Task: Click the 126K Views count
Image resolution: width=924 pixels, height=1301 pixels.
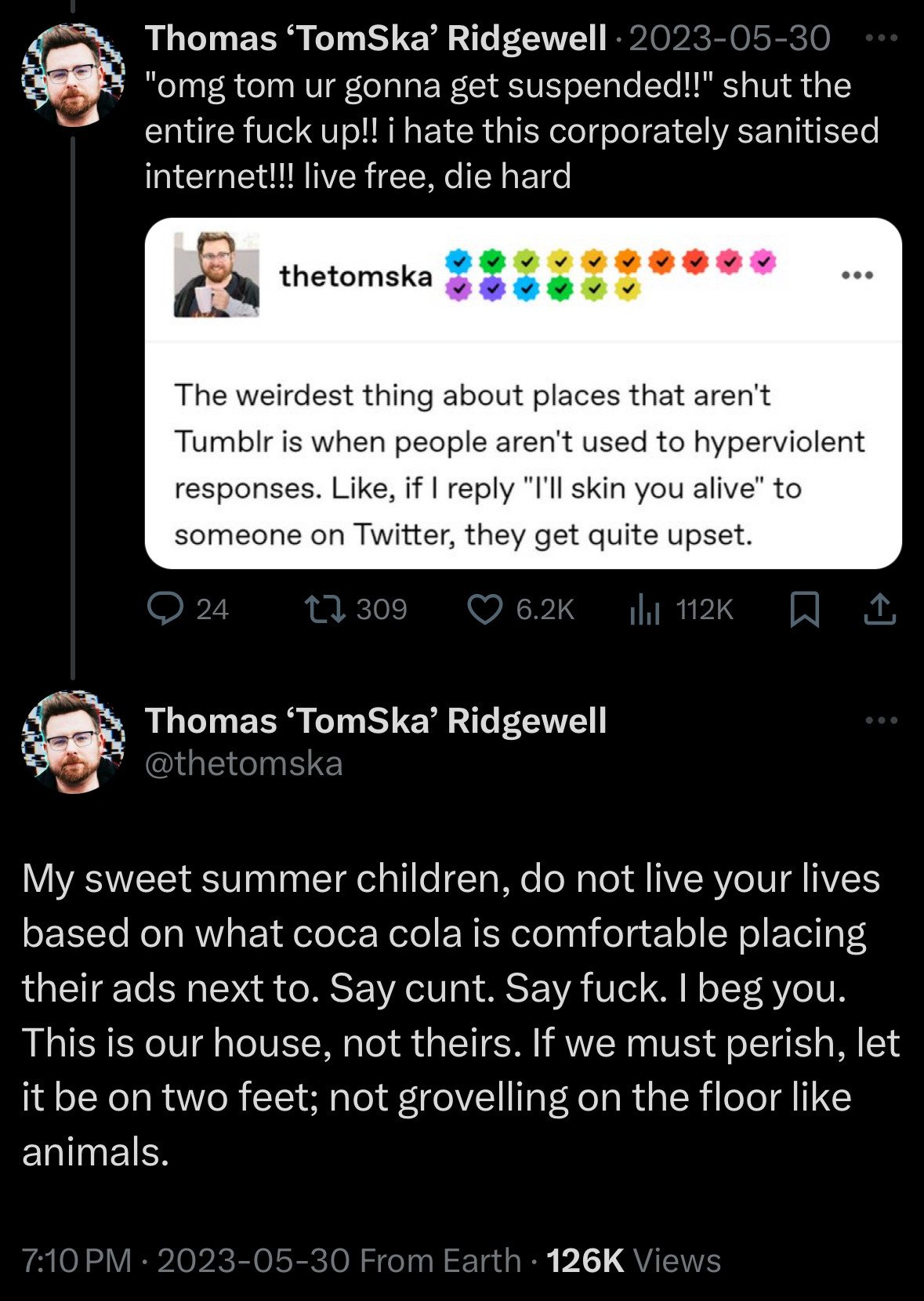Action: [633, 1261]
